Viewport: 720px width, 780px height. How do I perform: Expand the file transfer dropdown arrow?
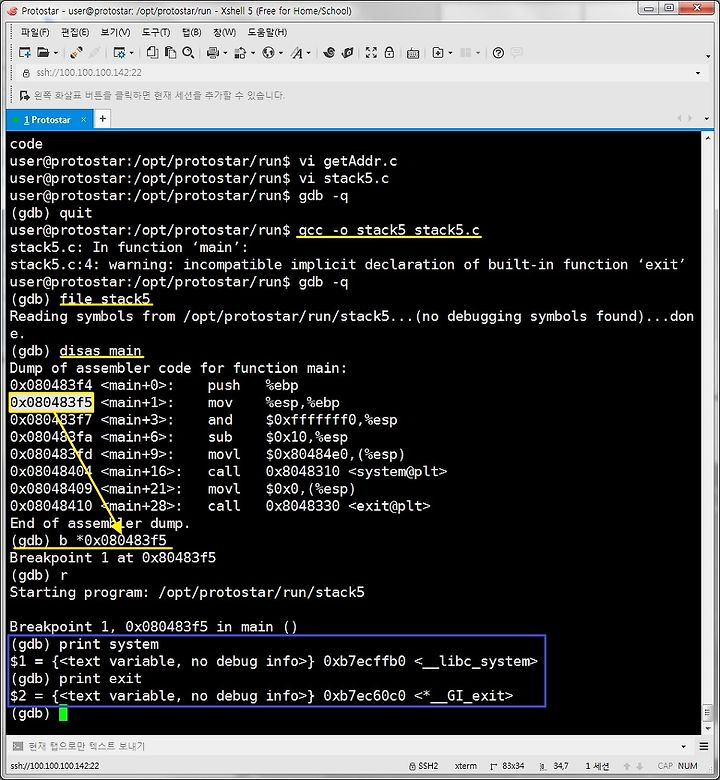coord(253,53)
